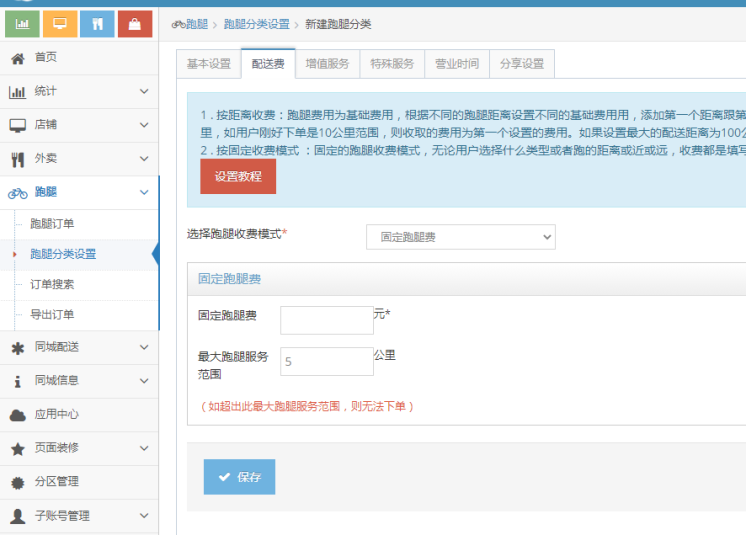Click the orange monitor icon button

[60, 23]
